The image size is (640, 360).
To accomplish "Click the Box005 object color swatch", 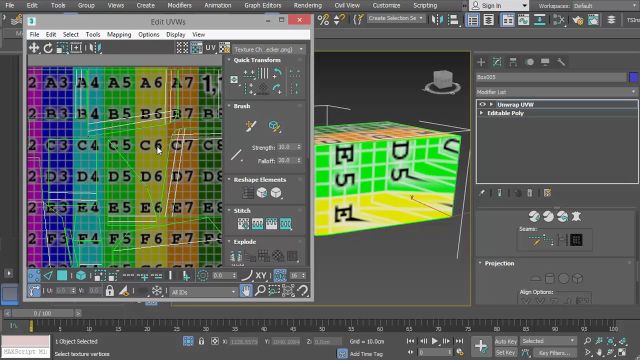I will pos(633,77).
